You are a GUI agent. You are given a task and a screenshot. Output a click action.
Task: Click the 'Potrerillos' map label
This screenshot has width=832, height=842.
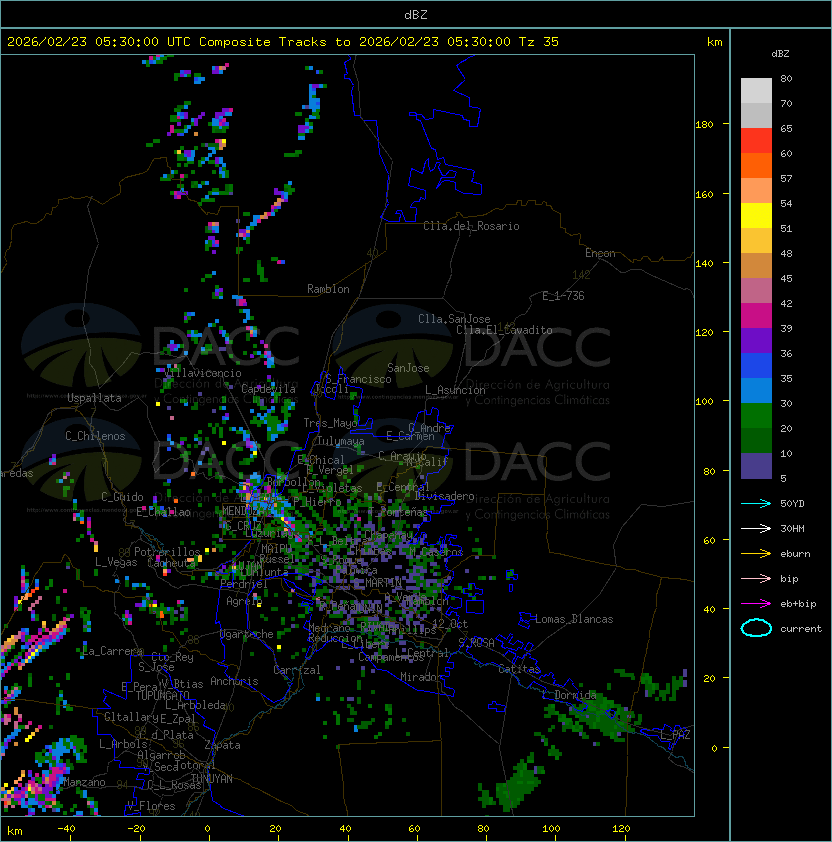pos(167,552)
